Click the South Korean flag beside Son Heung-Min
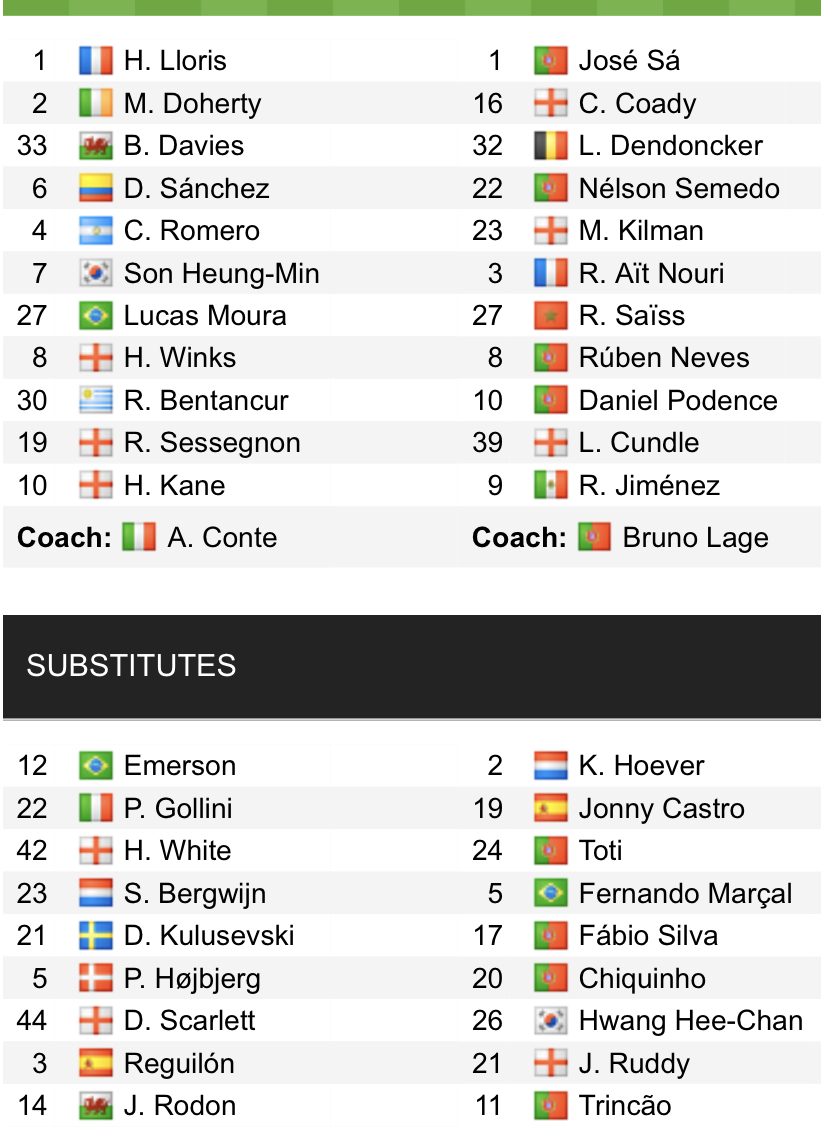821x1147 pixels. point(96,273)
